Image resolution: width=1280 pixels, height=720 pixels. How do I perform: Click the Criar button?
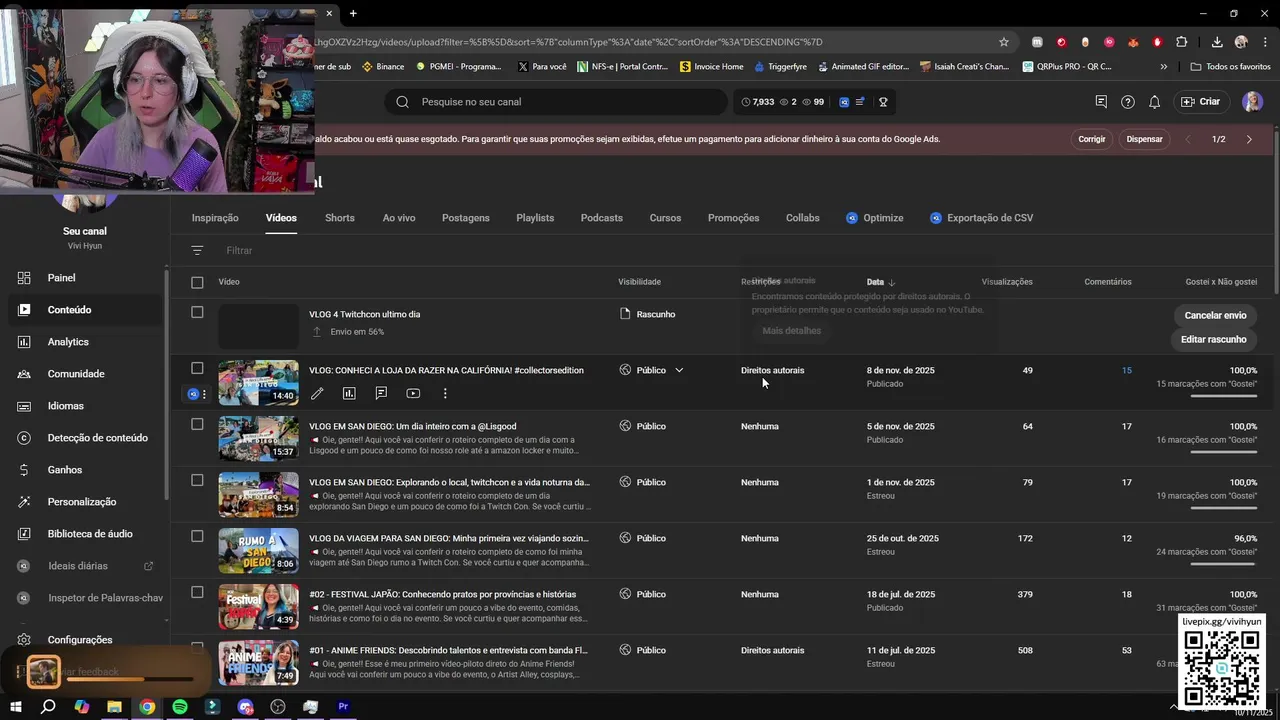point(1201,102)
